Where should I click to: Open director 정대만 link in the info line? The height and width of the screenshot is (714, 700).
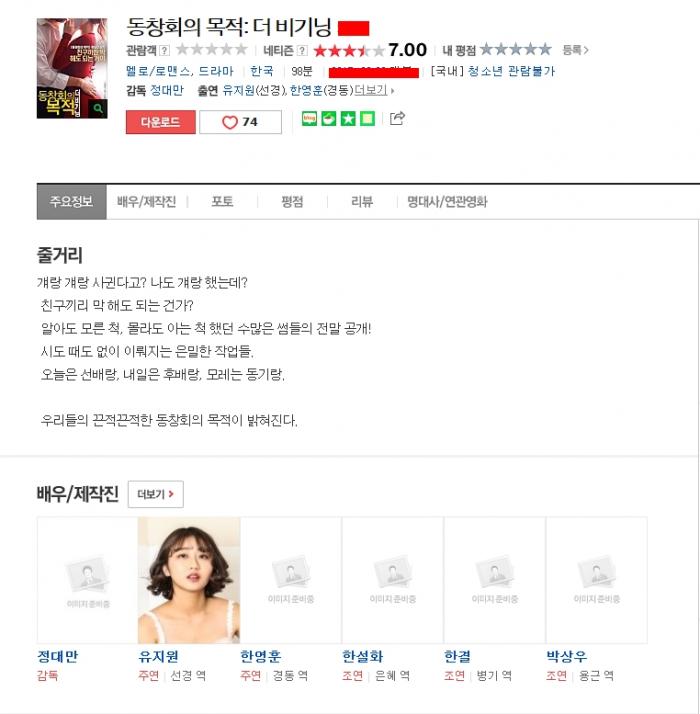tap(167, 90)
